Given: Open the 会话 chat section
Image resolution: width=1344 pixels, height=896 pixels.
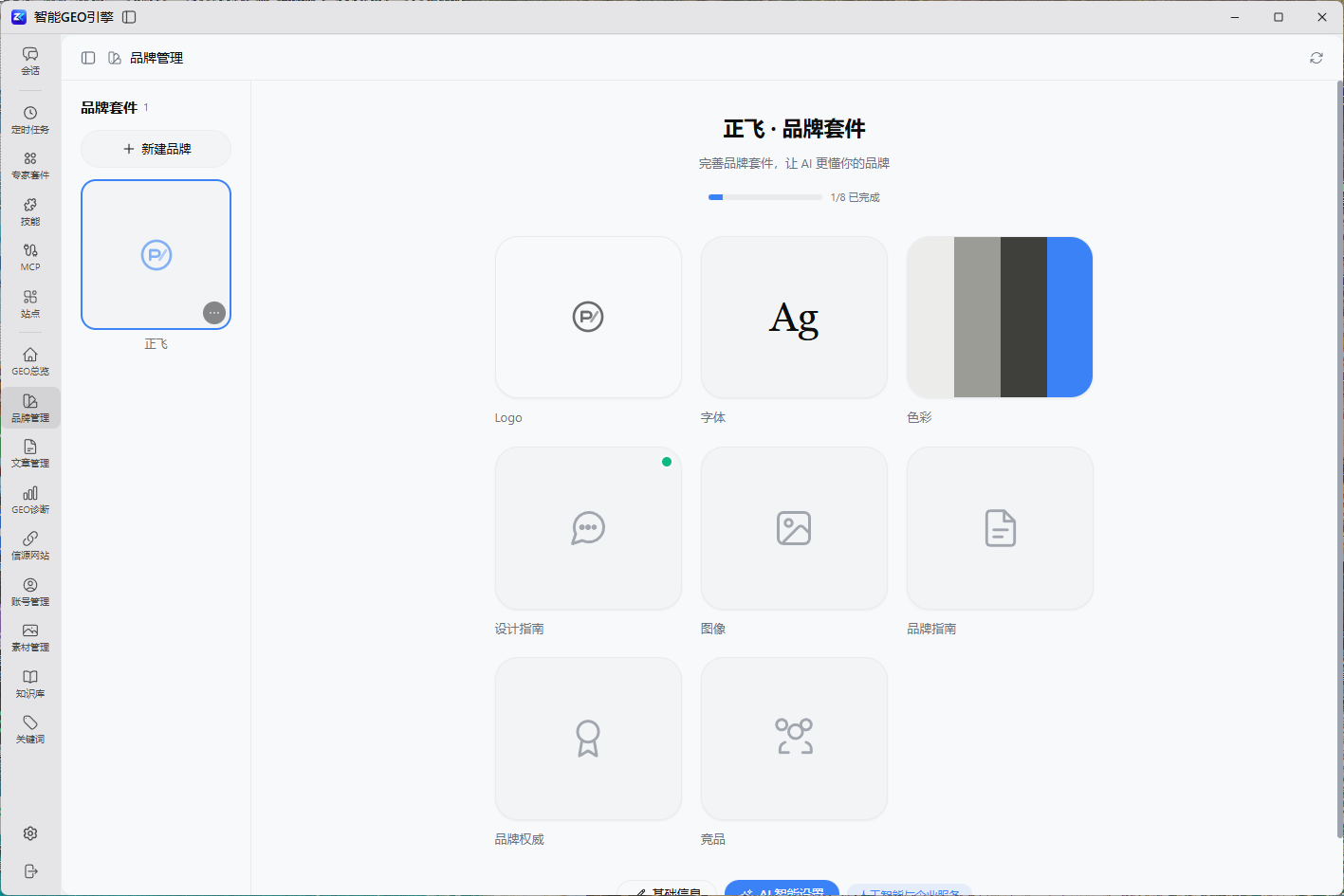Looking at the screenshot, I should (x=30, y=61).
